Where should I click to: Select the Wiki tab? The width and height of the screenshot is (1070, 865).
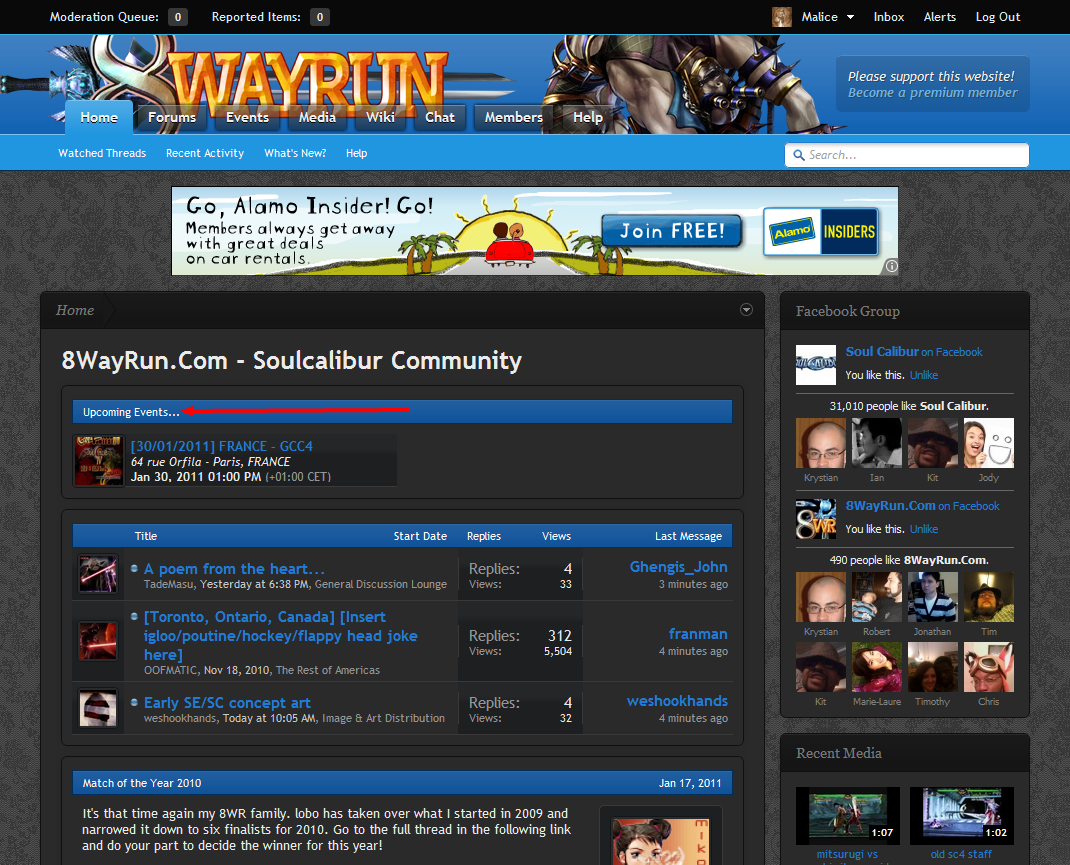pos(380,117)
